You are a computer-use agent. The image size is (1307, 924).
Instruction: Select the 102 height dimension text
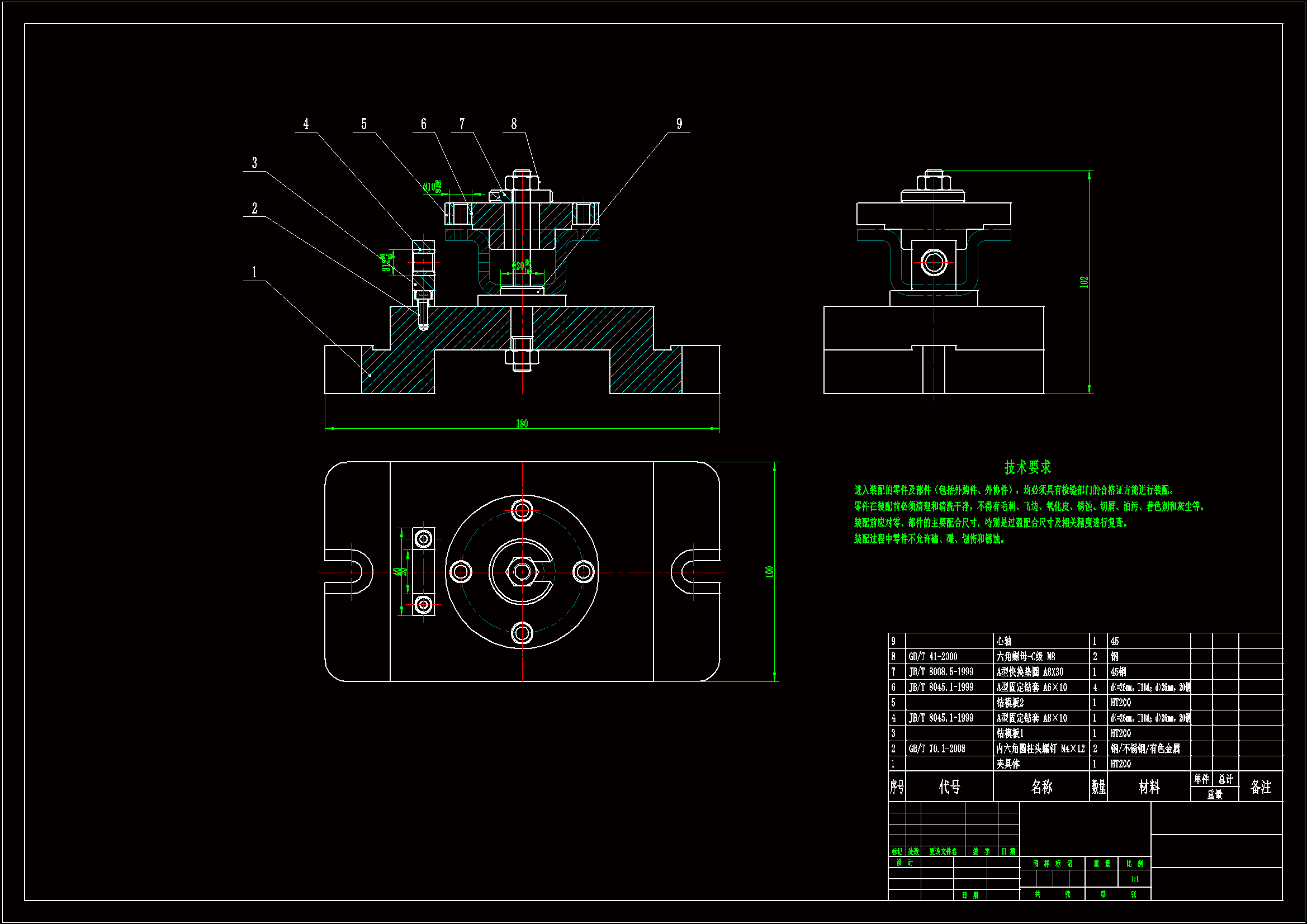click(1084, 282)
